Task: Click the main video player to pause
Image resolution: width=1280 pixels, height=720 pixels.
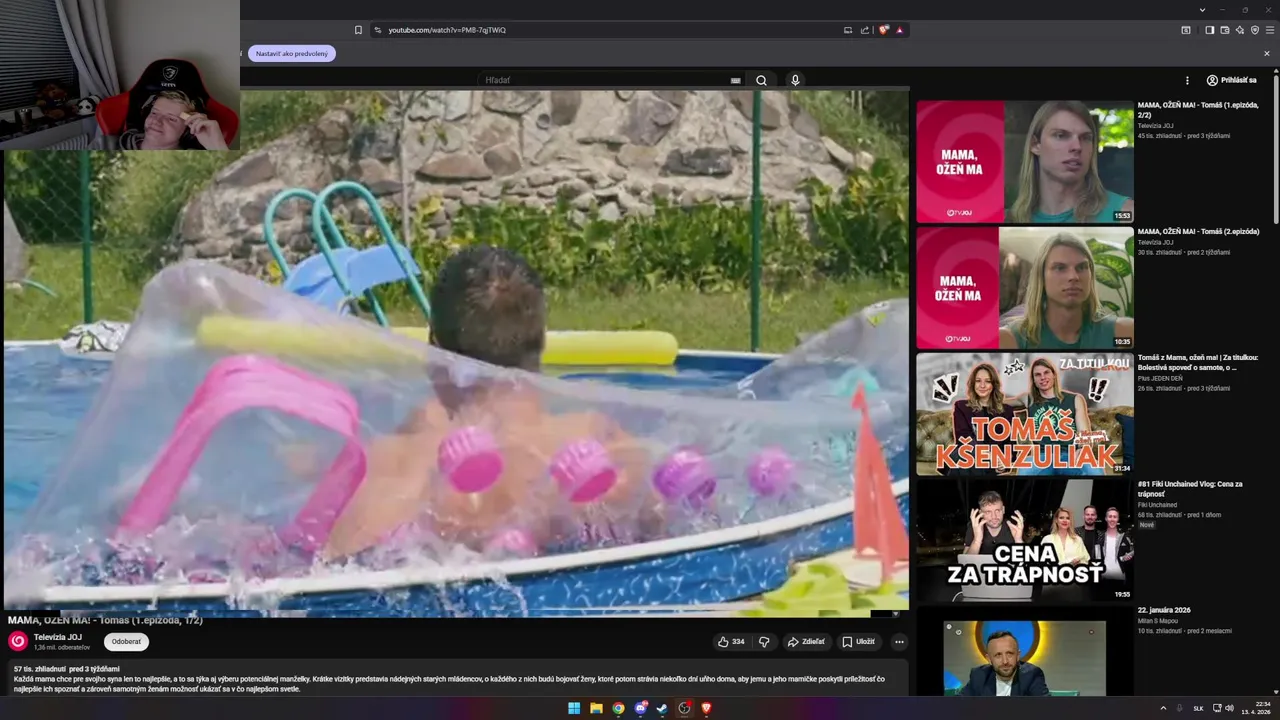Action: [x=456, y=350]
